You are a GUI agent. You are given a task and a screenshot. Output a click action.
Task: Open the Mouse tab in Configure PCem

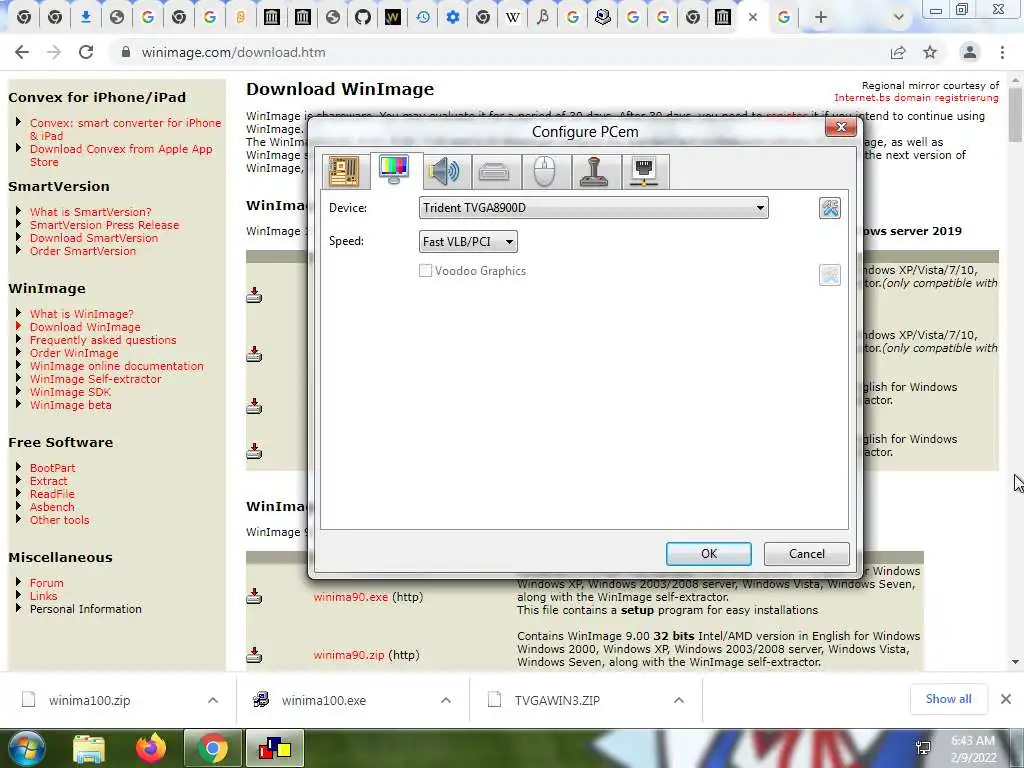coord(545,172)
